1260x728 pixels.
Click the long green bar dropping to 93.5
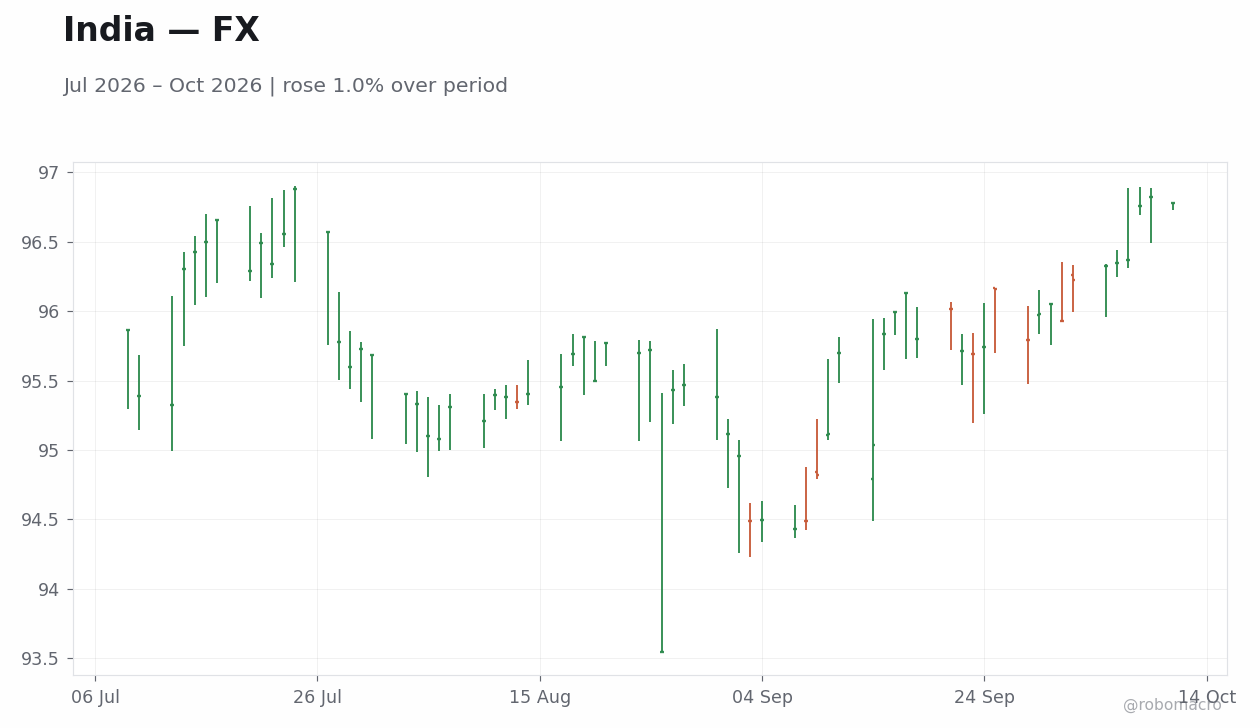[x=662, y=523]
